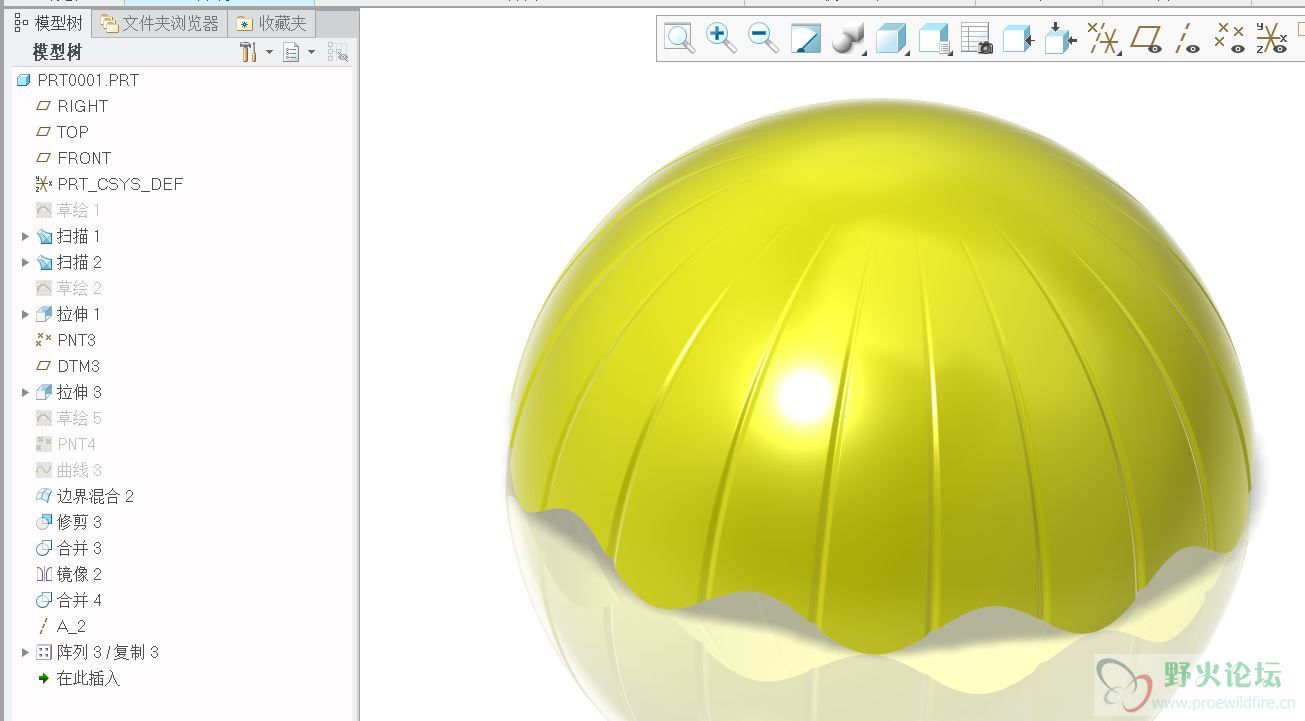Select the 修剪 3 trim feature
The image size is (1305, 721).
click(69, 522)
